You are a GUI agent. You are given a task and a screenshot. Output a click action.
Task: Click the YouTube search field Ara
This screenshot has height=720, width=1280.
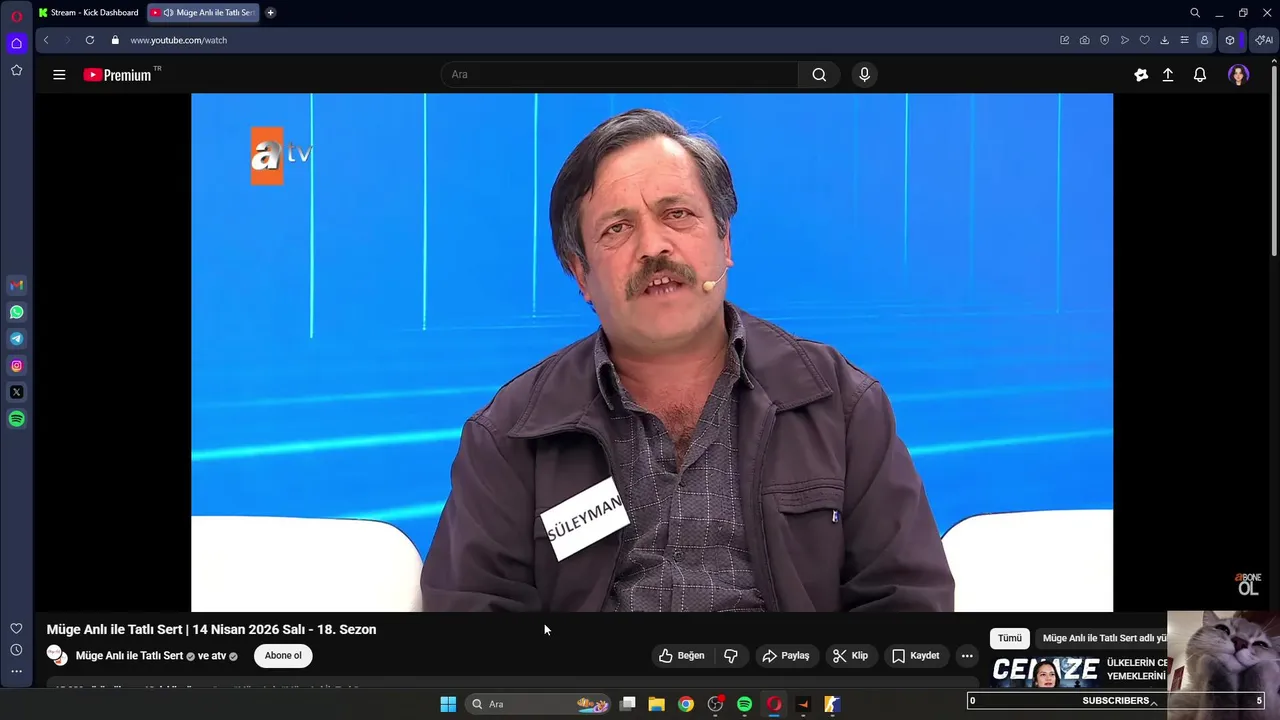point(620,75)
